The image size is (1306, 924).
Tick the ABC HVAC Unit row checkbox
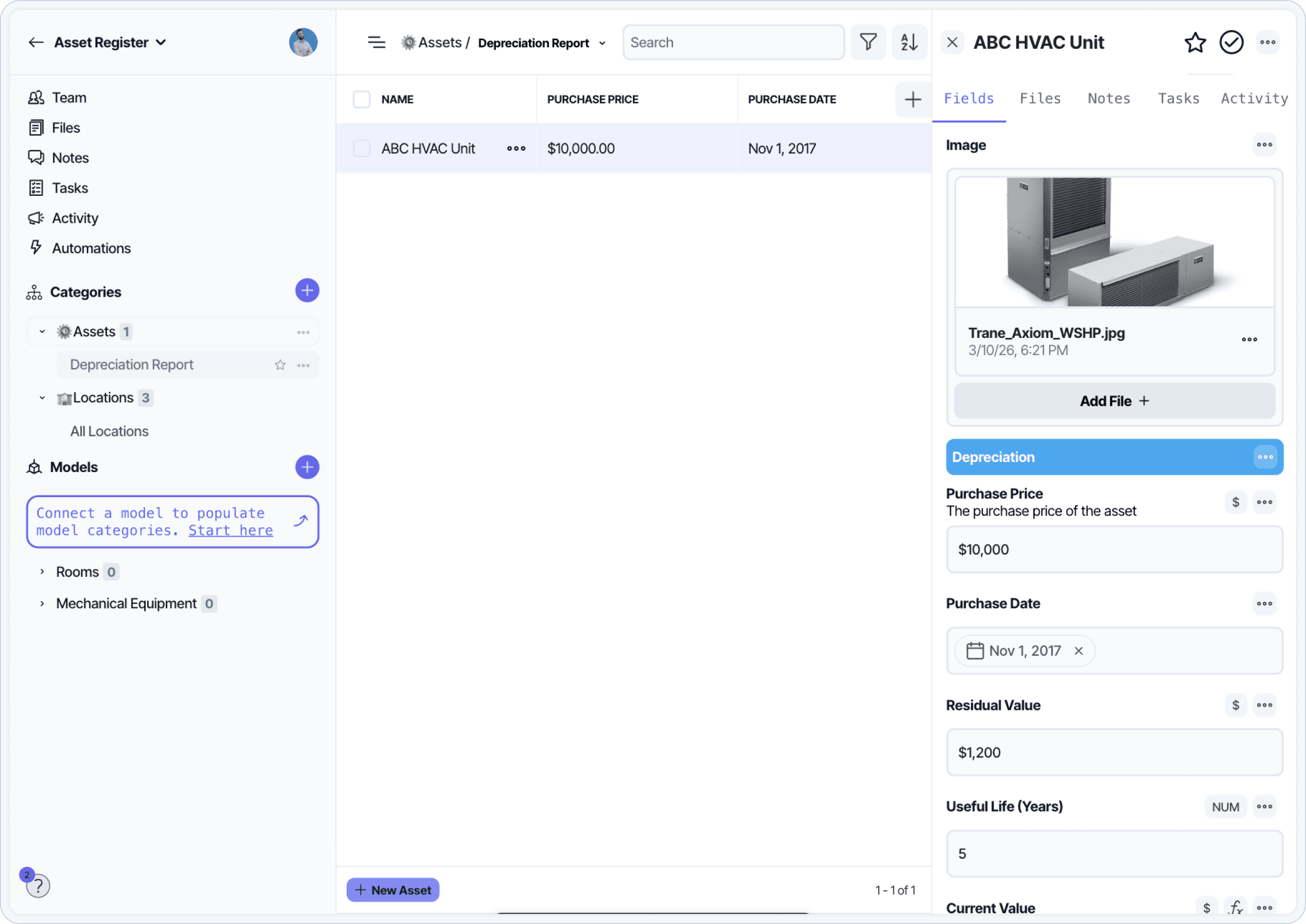pyautogui.click(x=361, y=149)
